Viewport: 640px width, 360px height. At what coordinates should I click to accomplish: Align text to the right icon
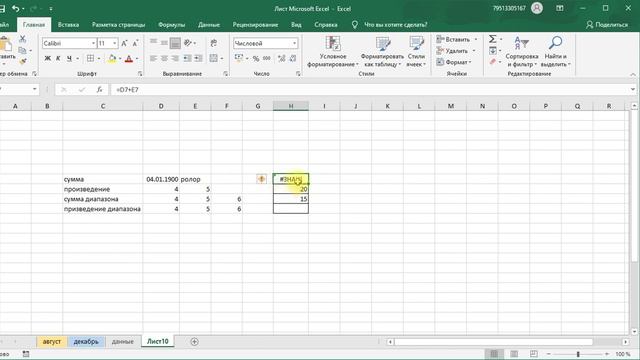[175, 58]
